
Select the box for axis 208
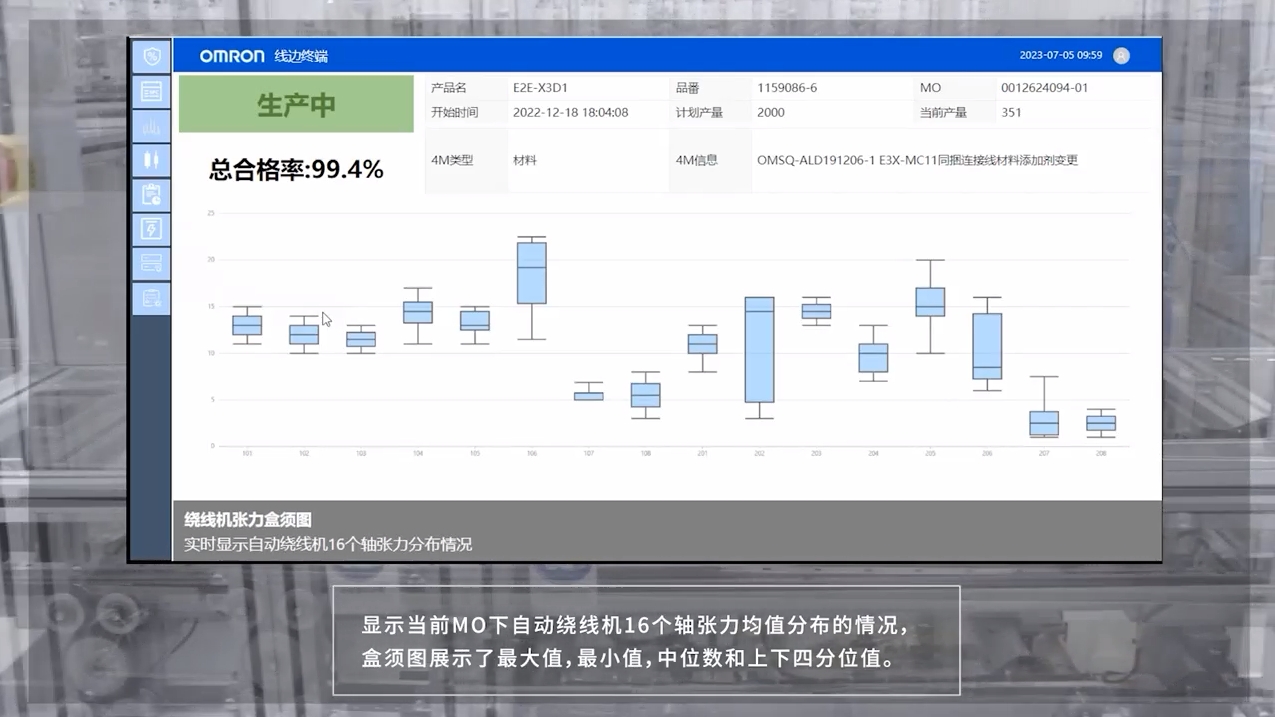(x=1101, y=423)
